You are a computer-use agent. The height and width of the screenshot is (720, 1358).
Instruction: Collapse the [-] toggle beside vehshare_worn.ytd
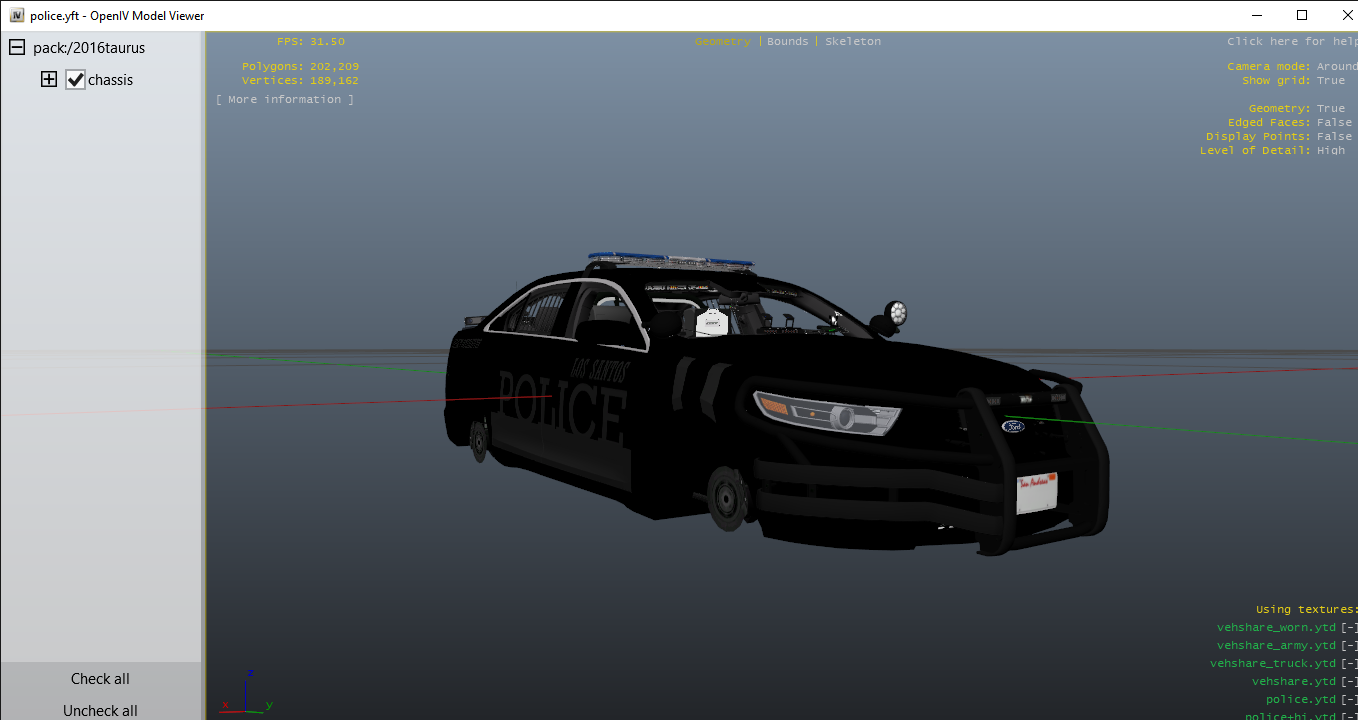point(1349,628)
